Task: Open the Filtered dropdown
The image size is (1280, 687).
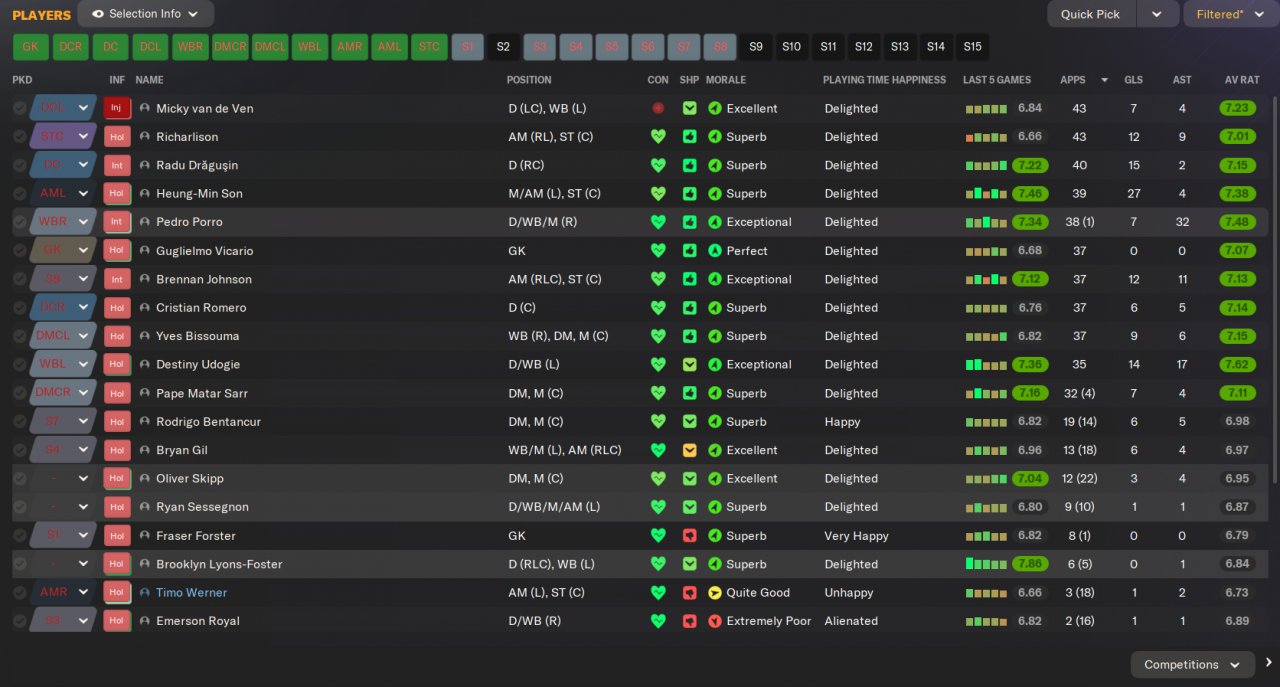Action: 1230,14
